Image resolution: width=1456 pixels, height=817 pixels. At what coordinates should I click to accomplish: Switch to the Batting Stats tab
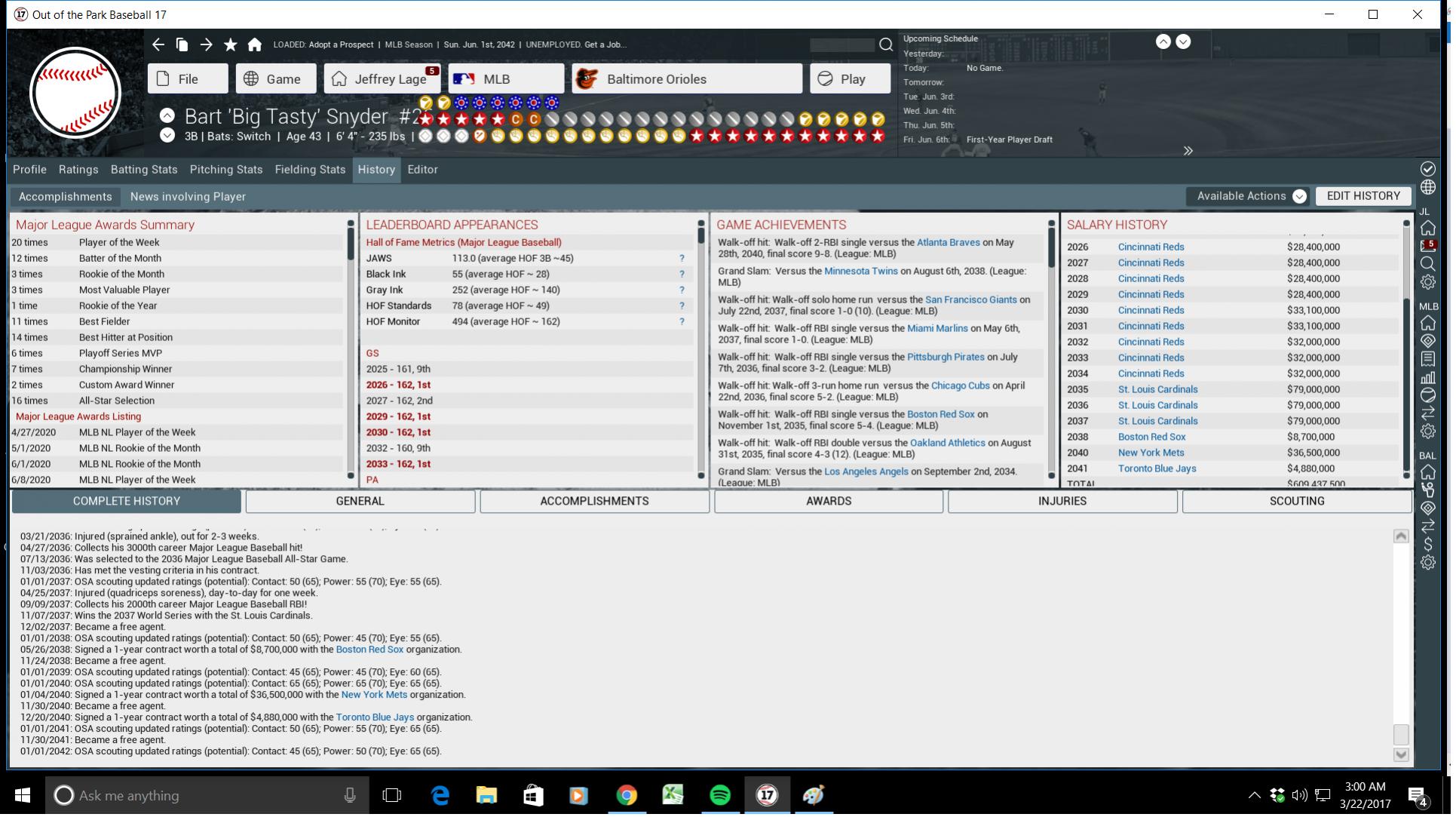(x=144, y=170)
